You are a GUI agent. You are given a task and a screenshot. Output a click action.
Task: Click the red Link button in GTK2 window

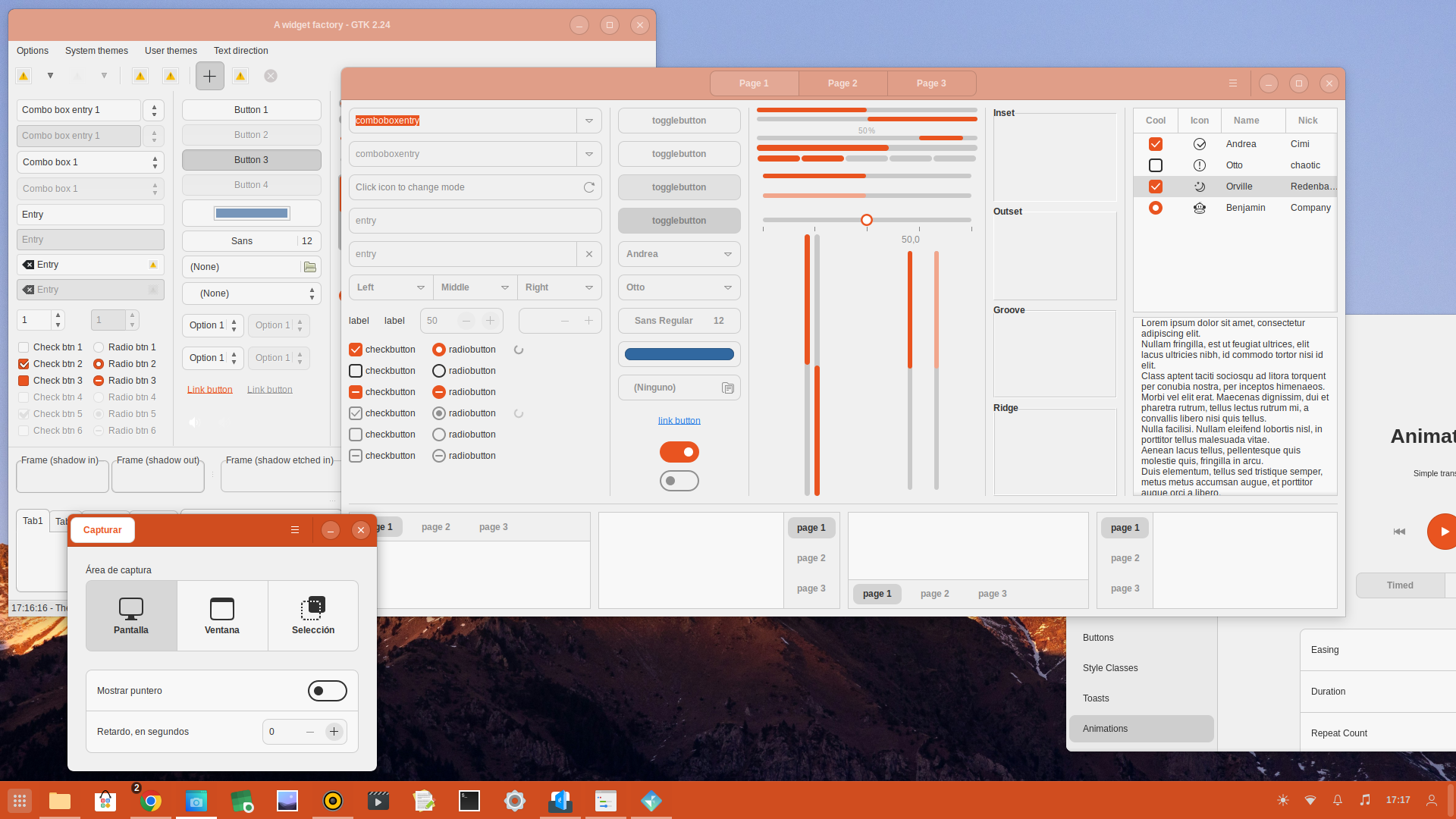coord(210,390)
